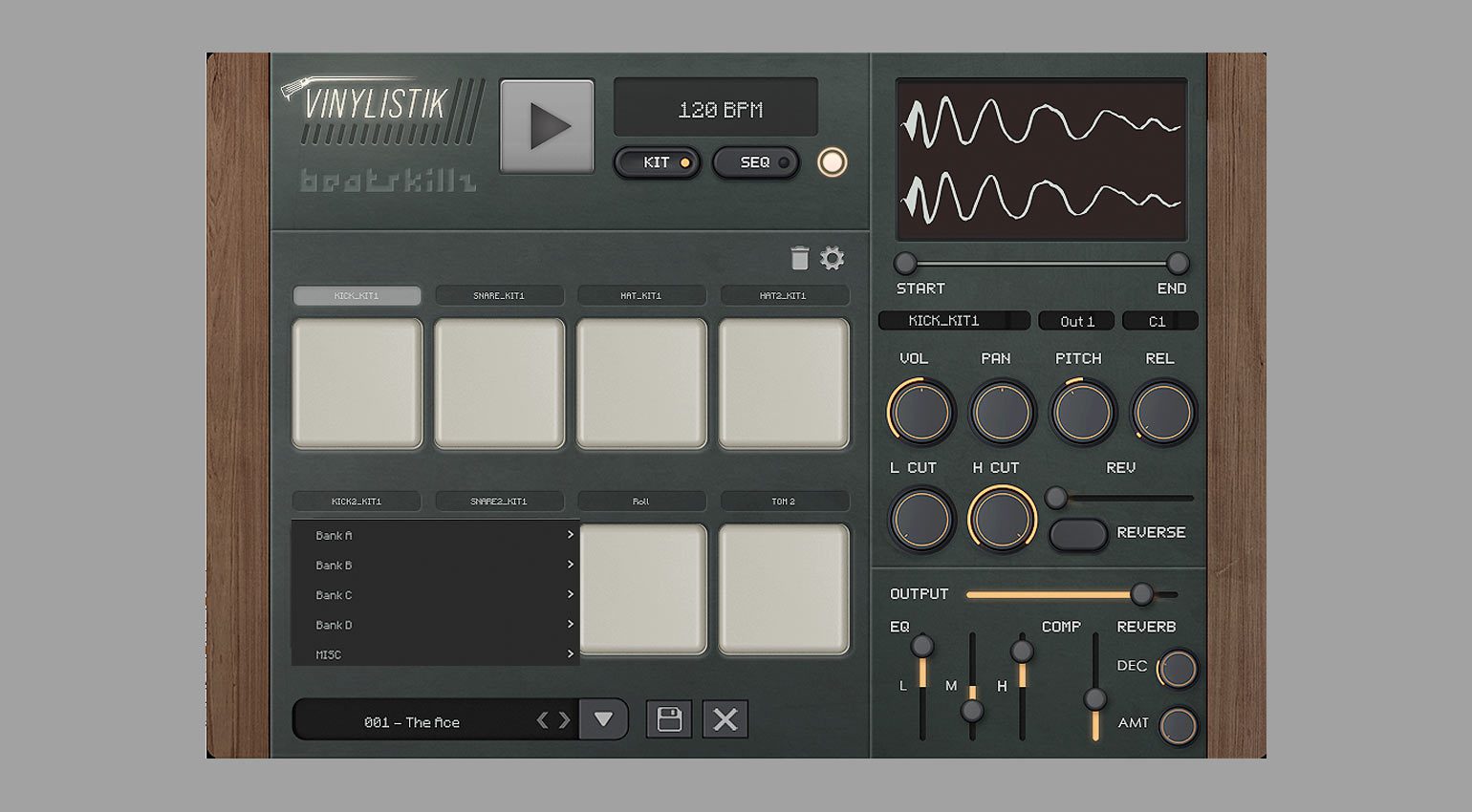1472x812 pixels.
Task: Trigger the SNARE_KIT1 drum pad
Action: [499, 383]
